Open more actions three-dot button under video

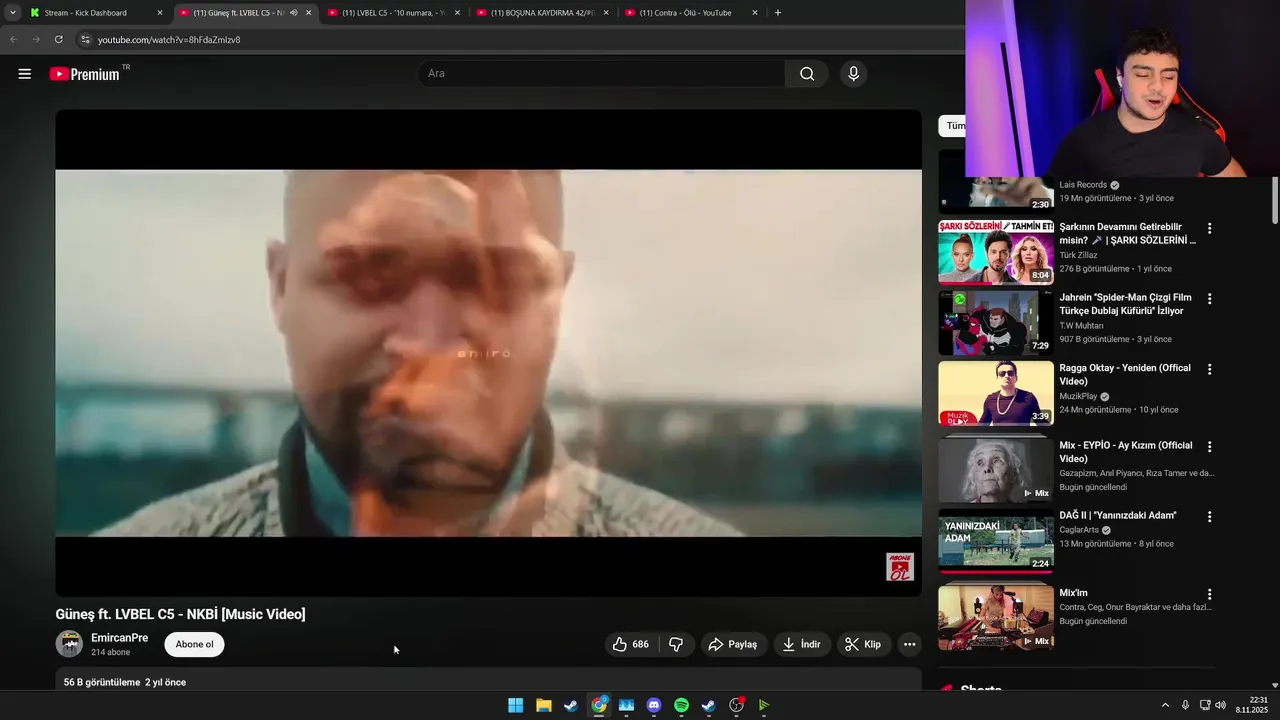click(x=909, y=644)
